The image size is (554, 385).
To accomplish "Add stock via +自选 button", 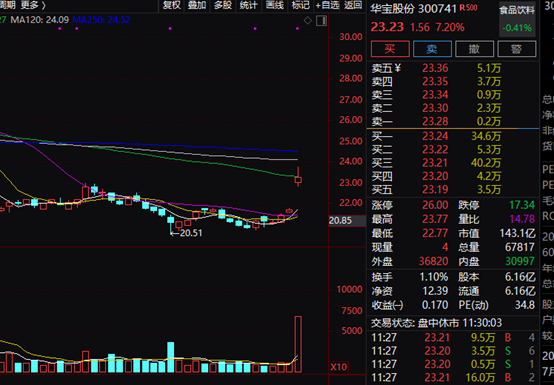I will pos(327,5).
